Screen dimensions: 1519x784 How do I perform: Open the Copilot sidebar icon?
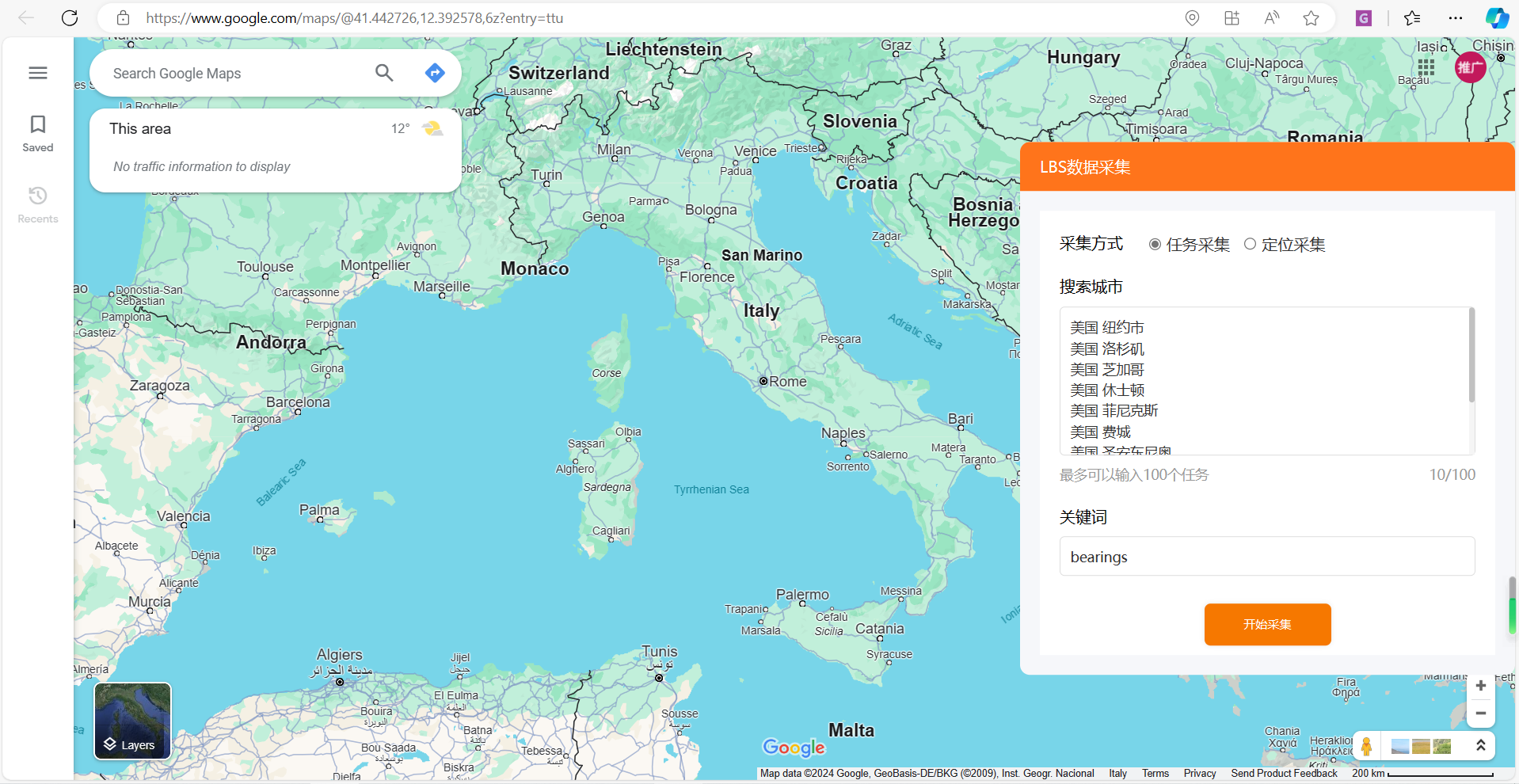(x=1497, y=18)
